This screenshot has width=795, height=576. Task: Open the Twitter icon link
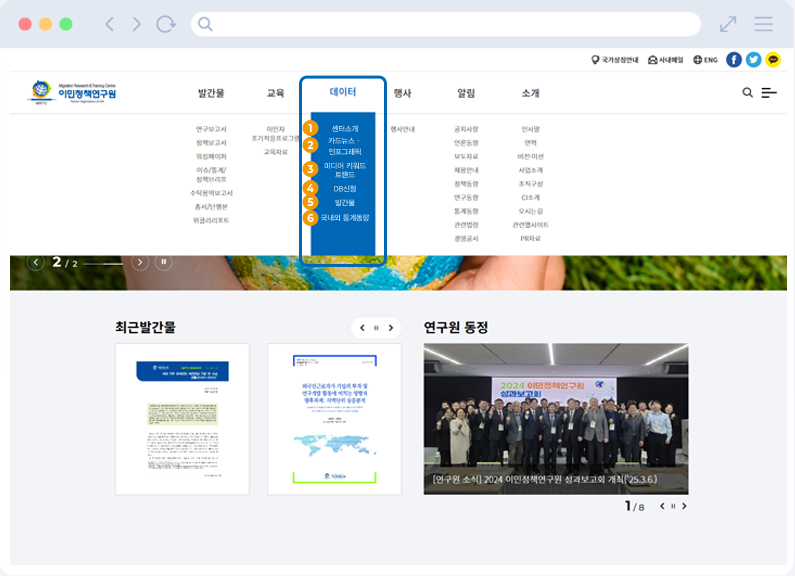(753, 60)
